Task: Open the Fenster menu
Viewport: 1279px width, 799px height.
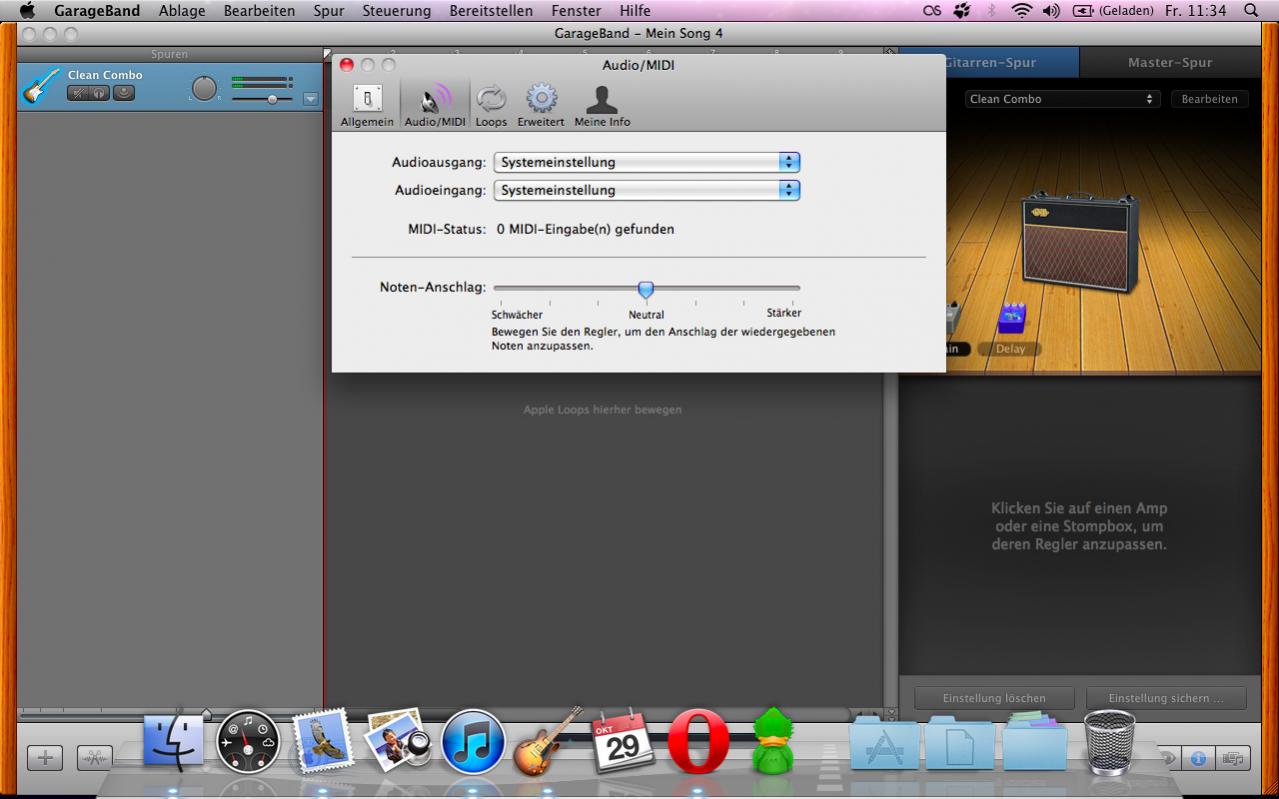Action: [577, 10]
